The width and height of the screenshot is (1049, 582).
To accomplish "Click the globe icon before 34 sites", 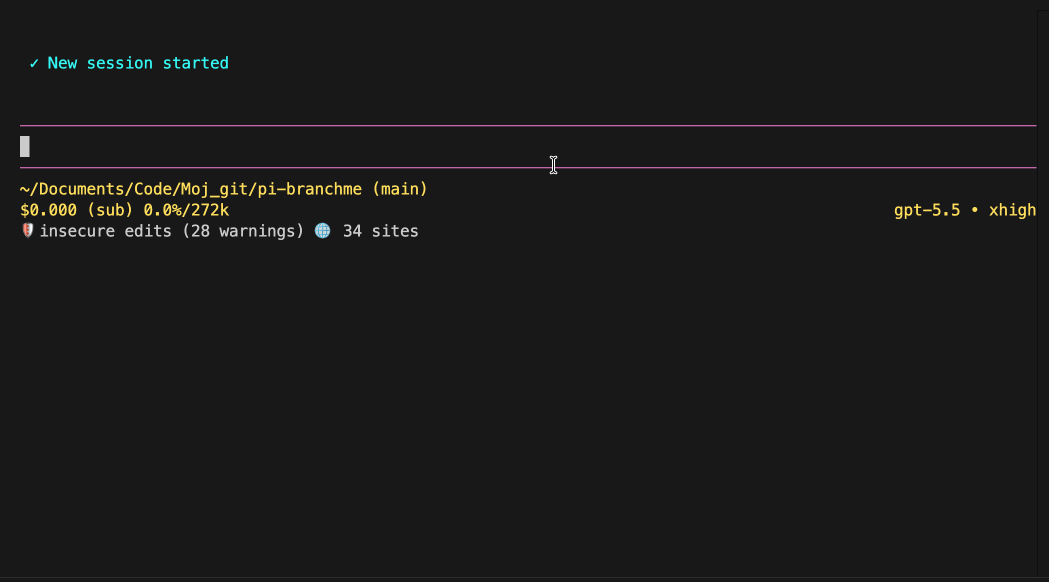I will click(322, 231).
